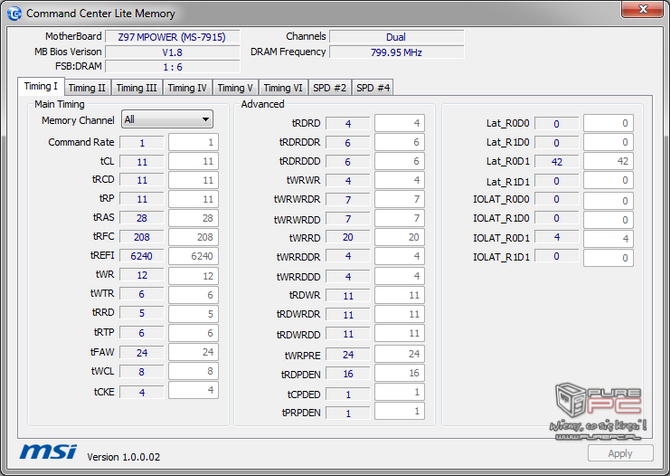Click the Command Center app icon in title bar
Image resolution: width=670 pixels, height=476 pixels.
tap(15, 13)
